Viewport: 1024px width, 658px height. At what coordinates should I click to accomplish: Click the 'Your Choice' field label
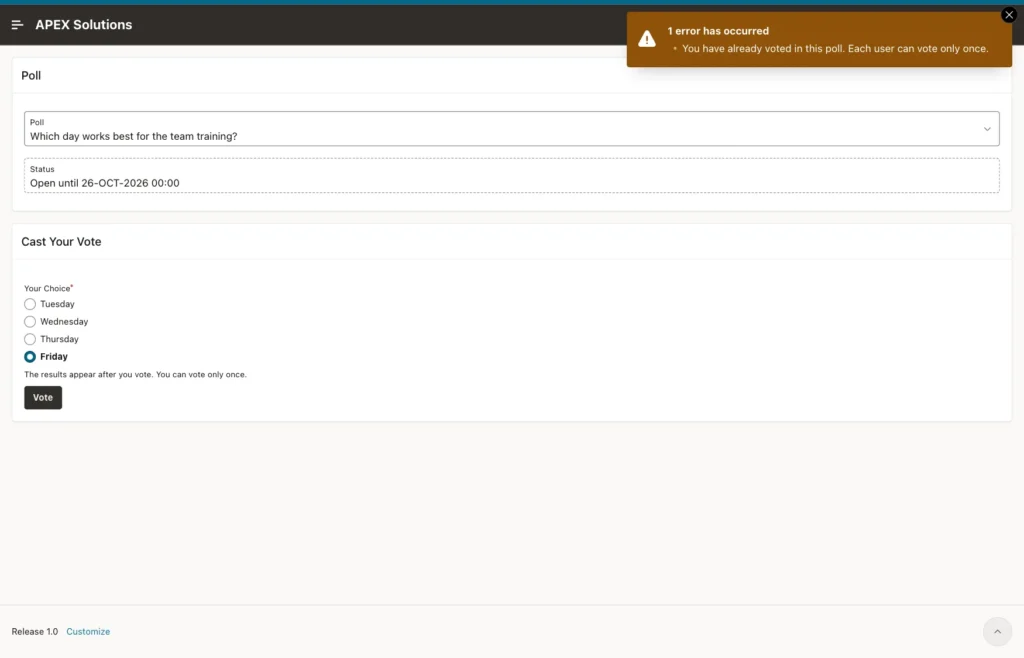[x=47, y=288]
